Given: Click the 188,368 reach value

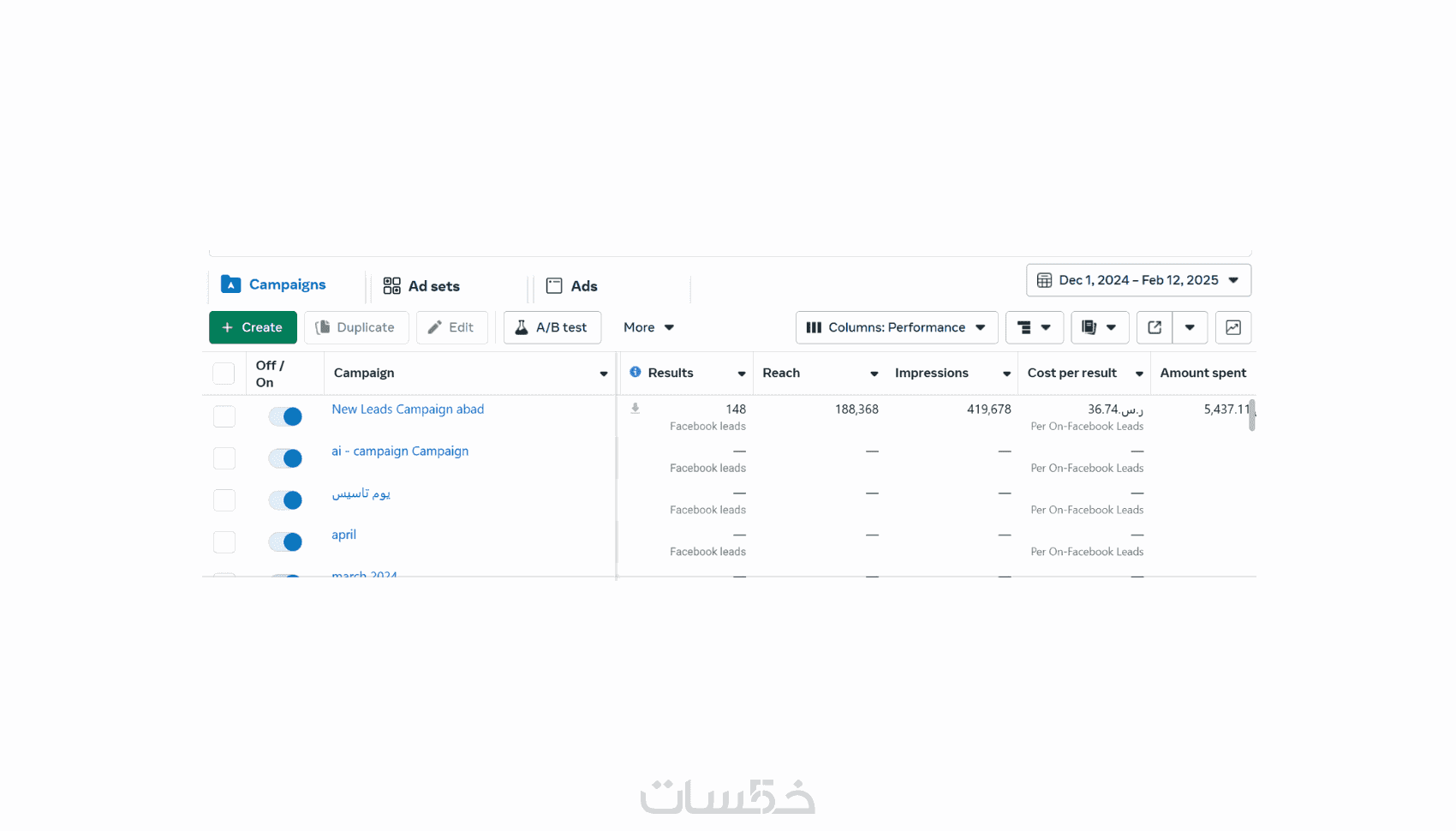Looking at the screenshot, I should click(x=856, y=410).
